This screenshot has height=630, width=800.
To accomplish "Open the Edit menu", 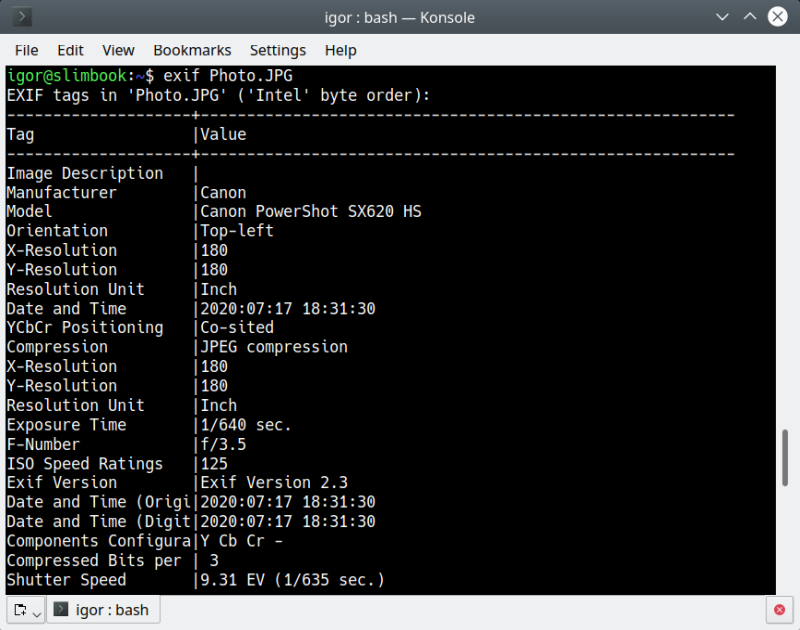I will (x=70, y=50).
